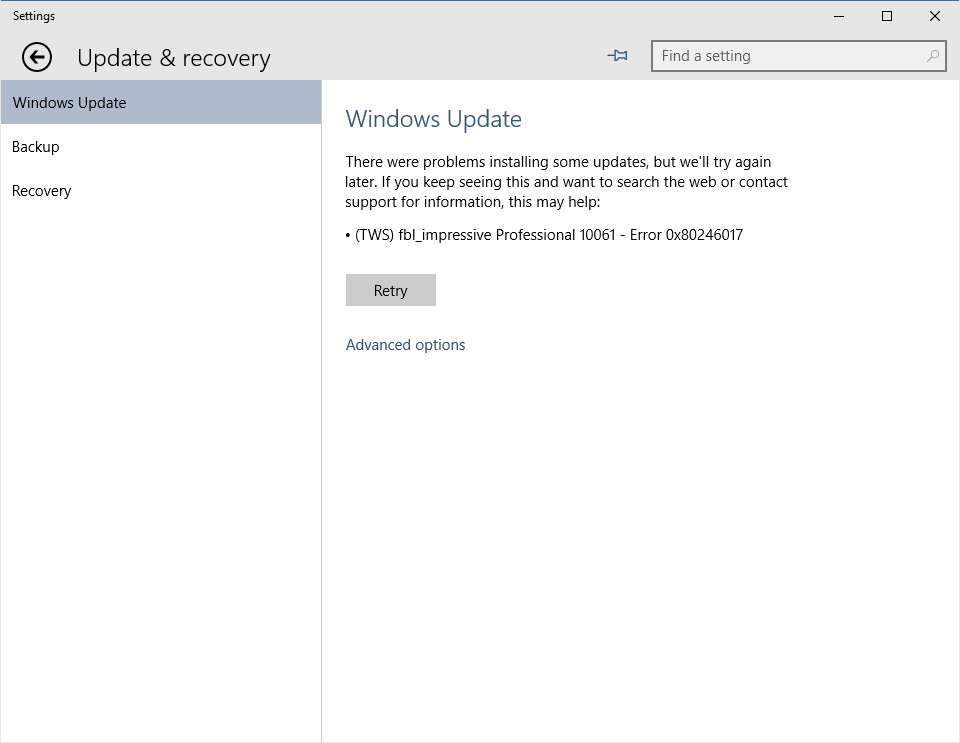Open the Recovery section
960x743 pixels.
[161, 191]
